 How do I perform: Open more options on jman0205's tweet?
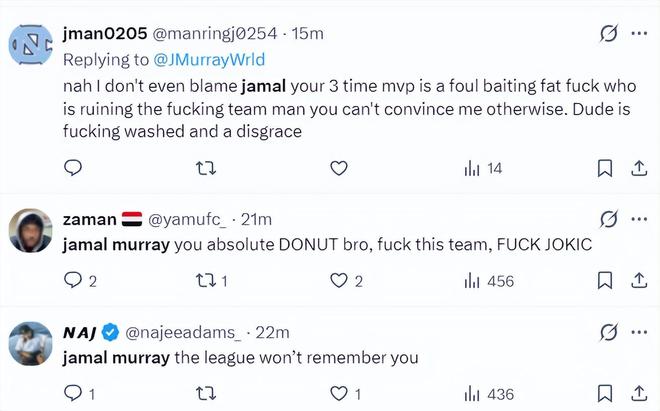[x=638, y=34]
